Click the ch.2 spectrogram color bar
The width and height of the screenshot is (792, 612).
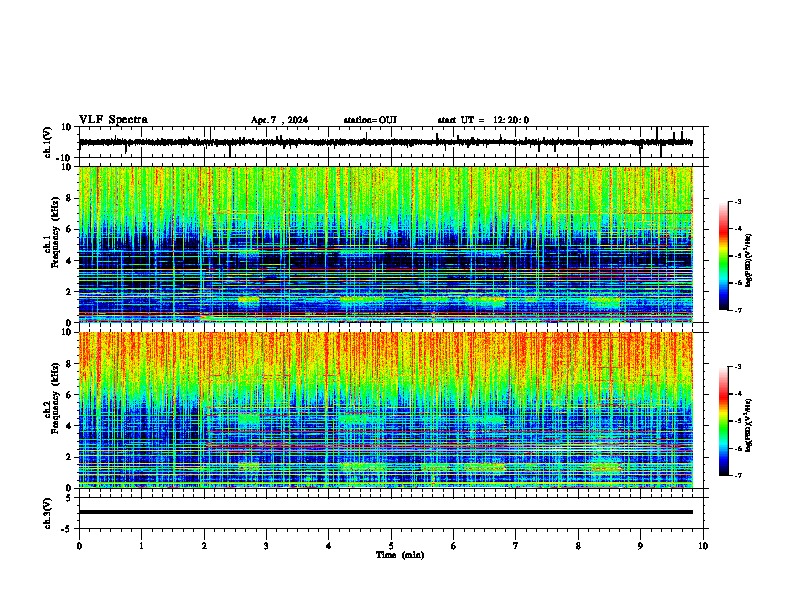(x=724, y=421)
